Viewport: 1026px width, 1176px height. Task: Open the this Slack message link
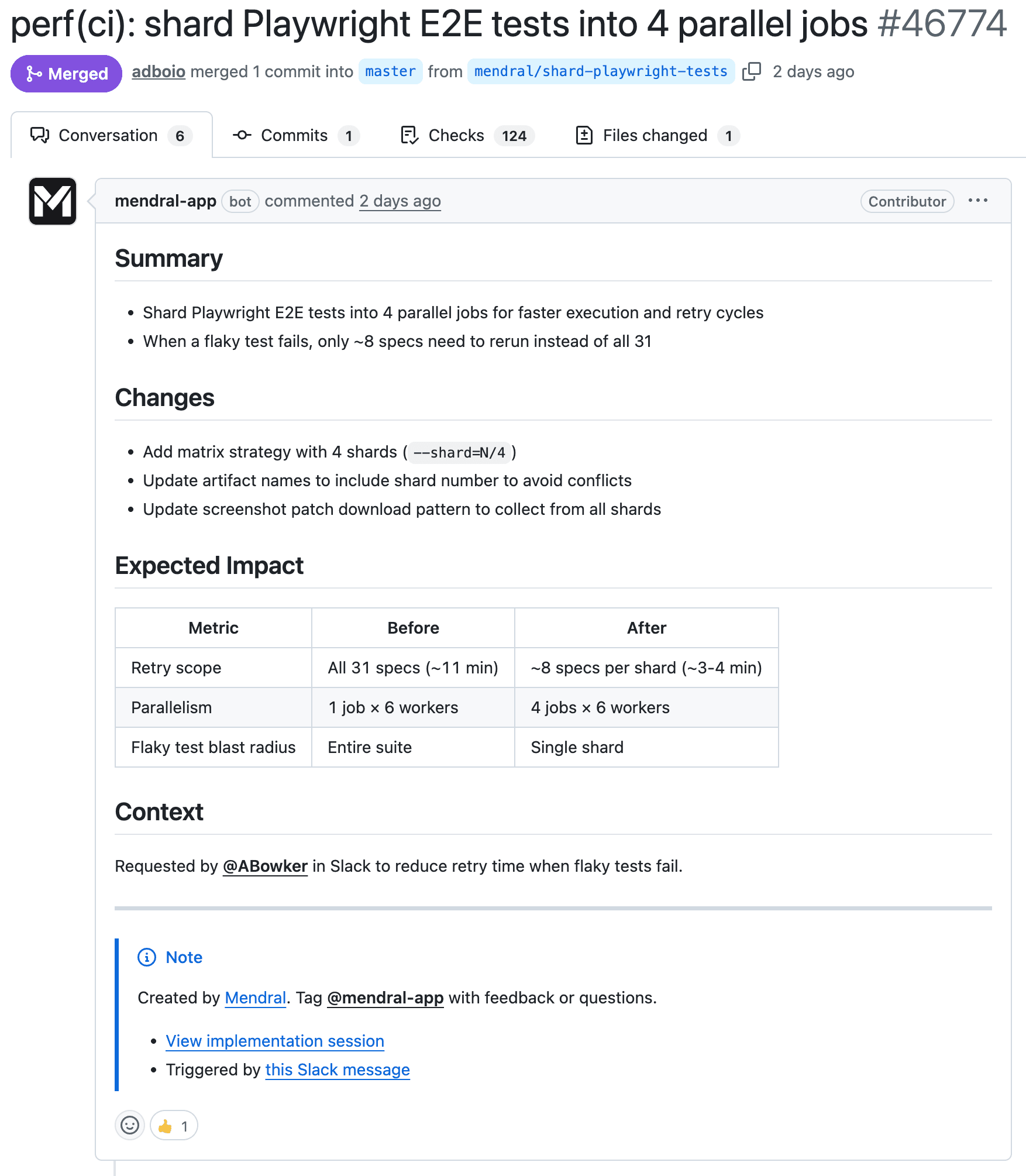point(337,1070)
